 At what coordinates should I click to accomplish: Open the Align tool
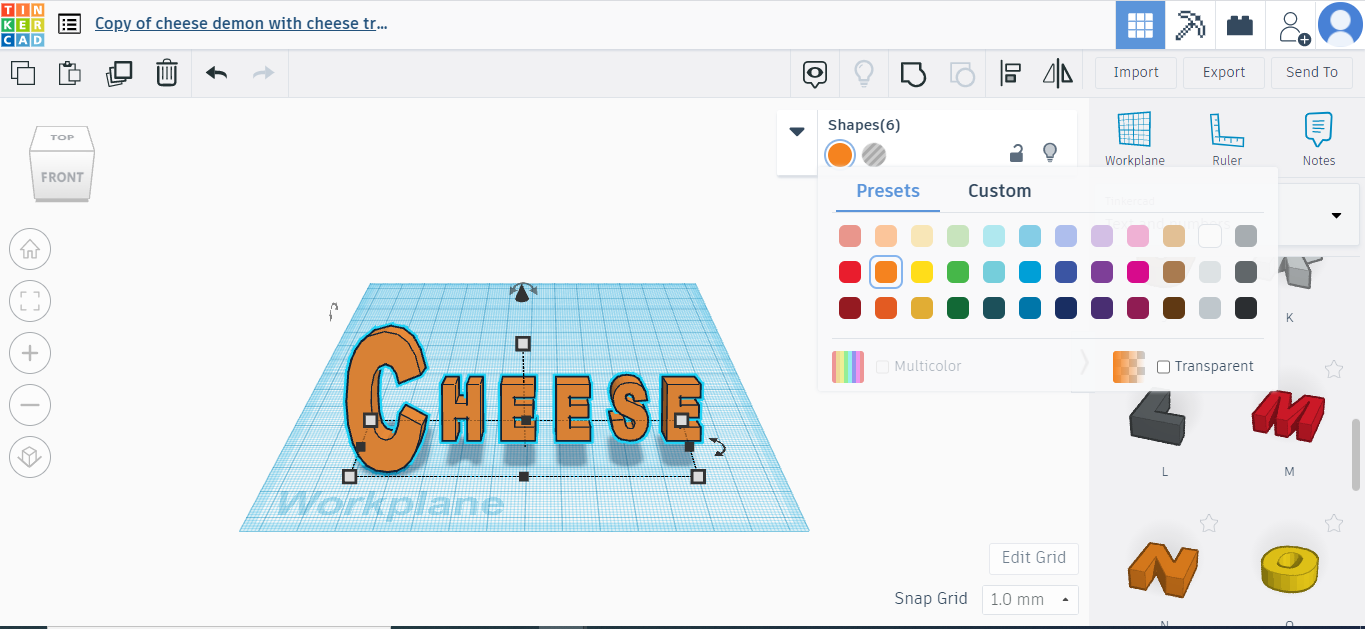(1011, 73)
